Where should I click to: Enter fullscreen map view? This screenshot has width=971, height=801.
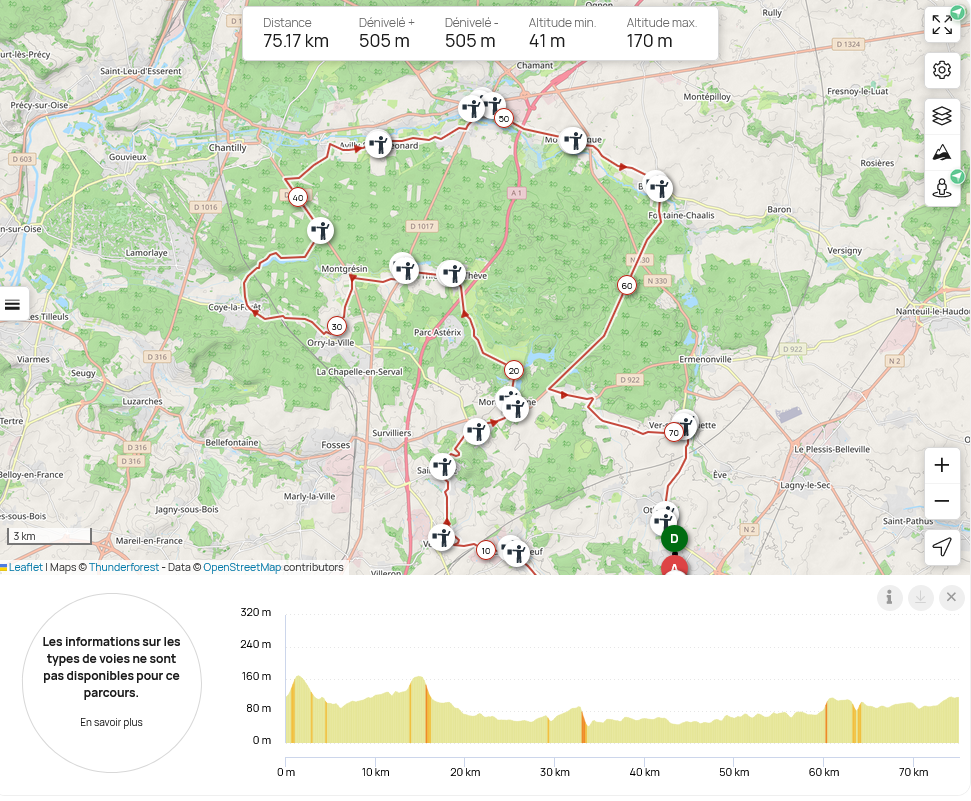pyautogui.click(x=942, y=25)
